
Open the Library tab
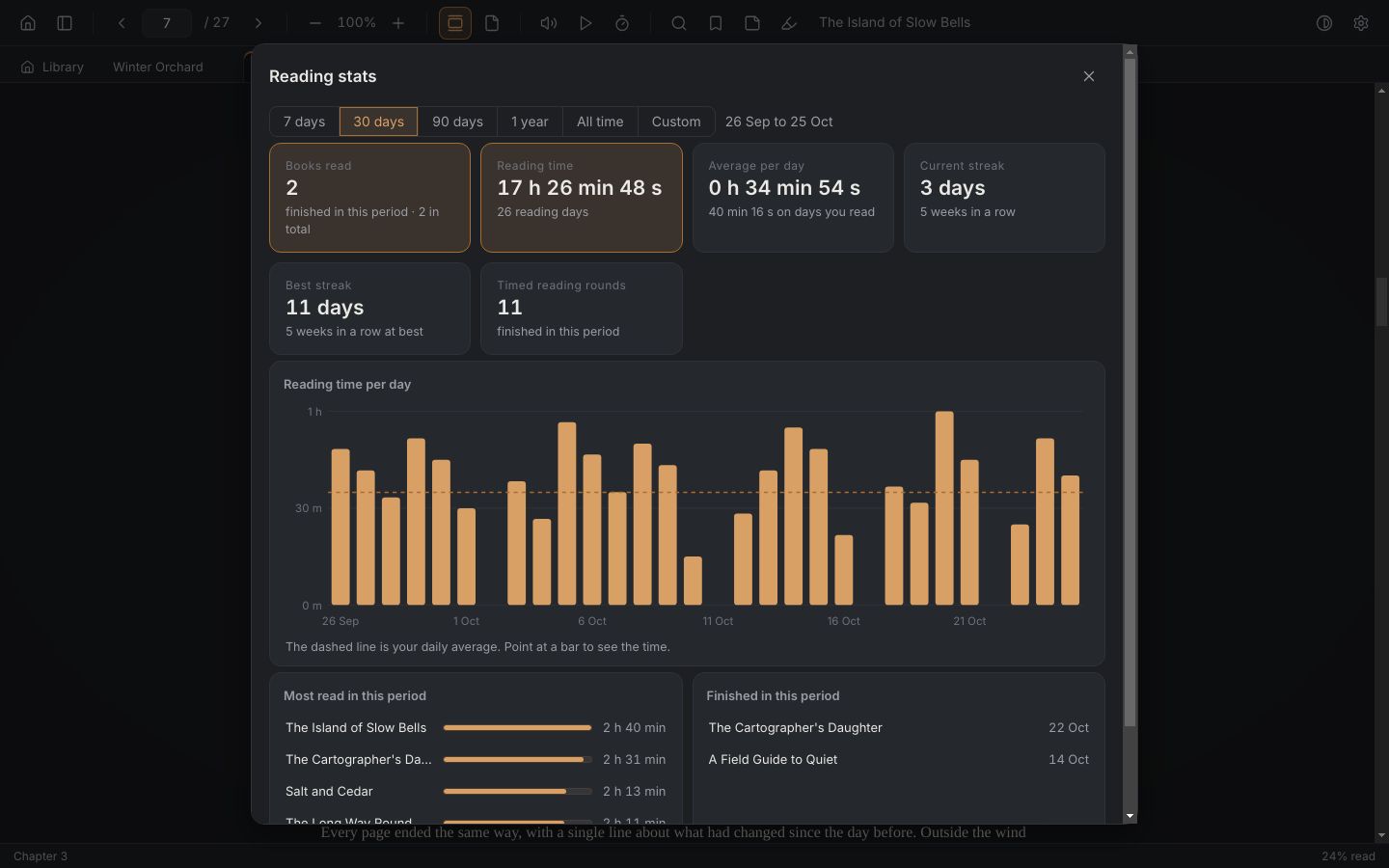coord(52,67)
